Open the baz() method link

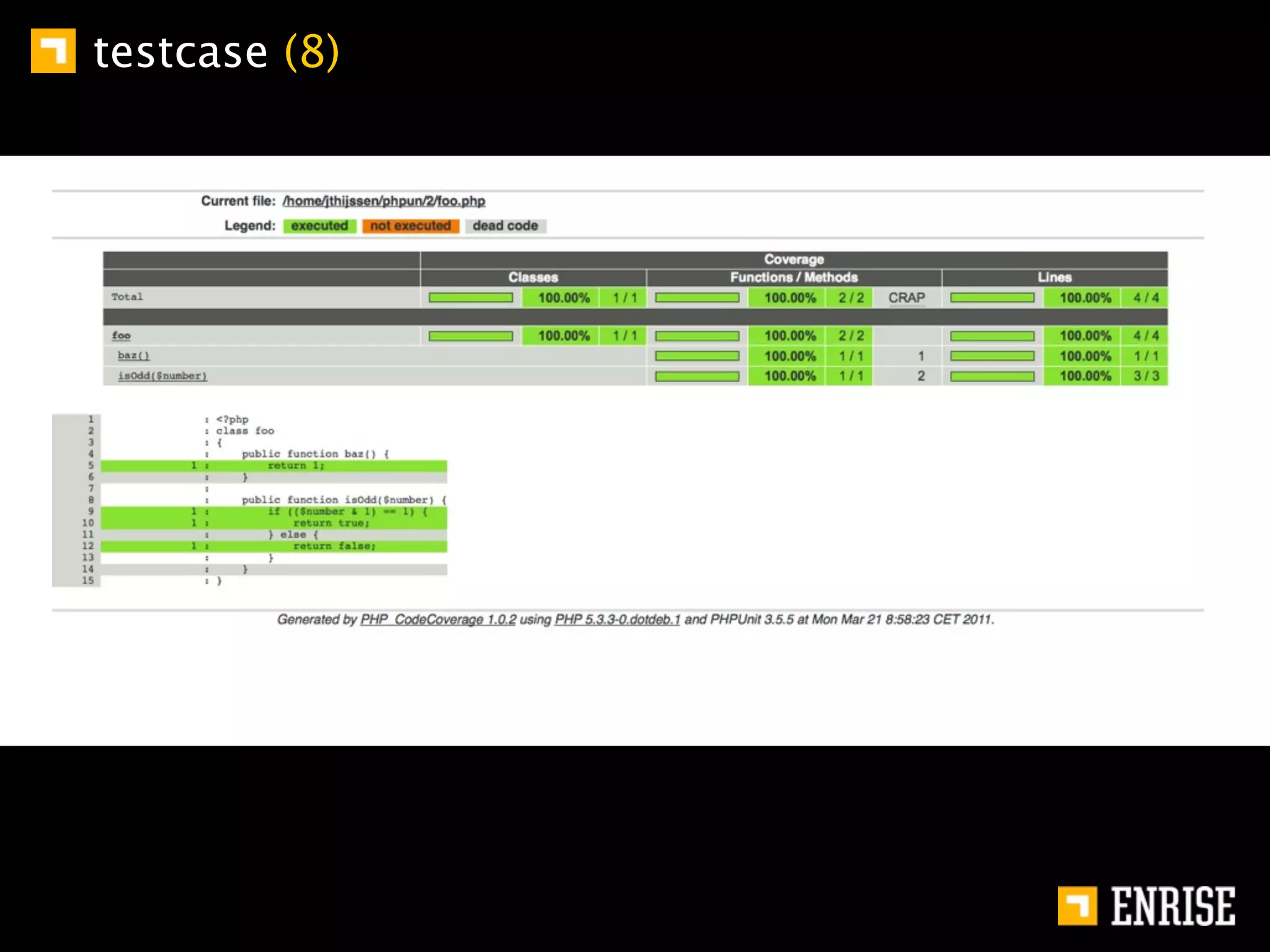coord(133,355)
